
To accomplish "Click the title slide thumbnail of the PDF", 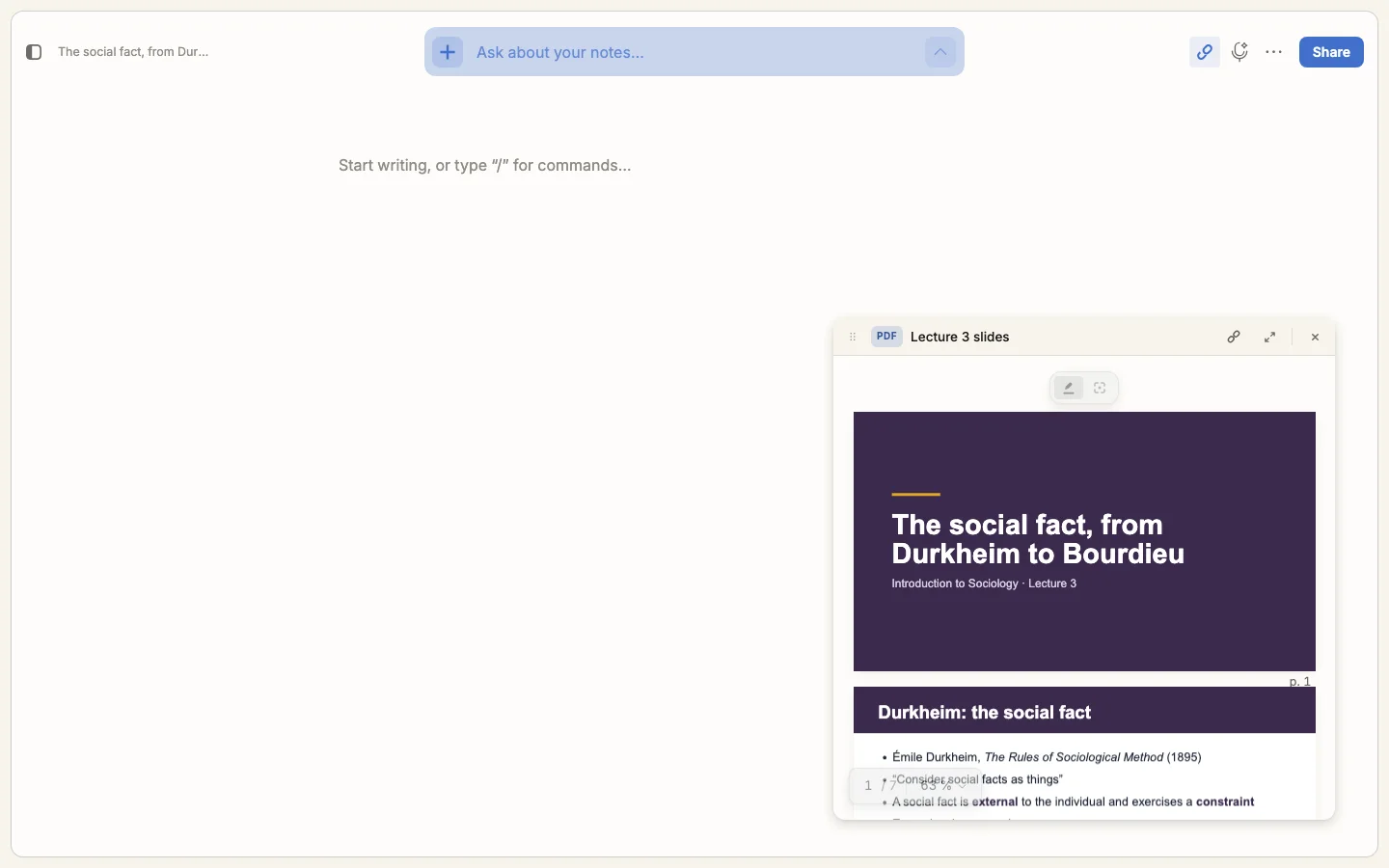I will tap(1084, 541).
